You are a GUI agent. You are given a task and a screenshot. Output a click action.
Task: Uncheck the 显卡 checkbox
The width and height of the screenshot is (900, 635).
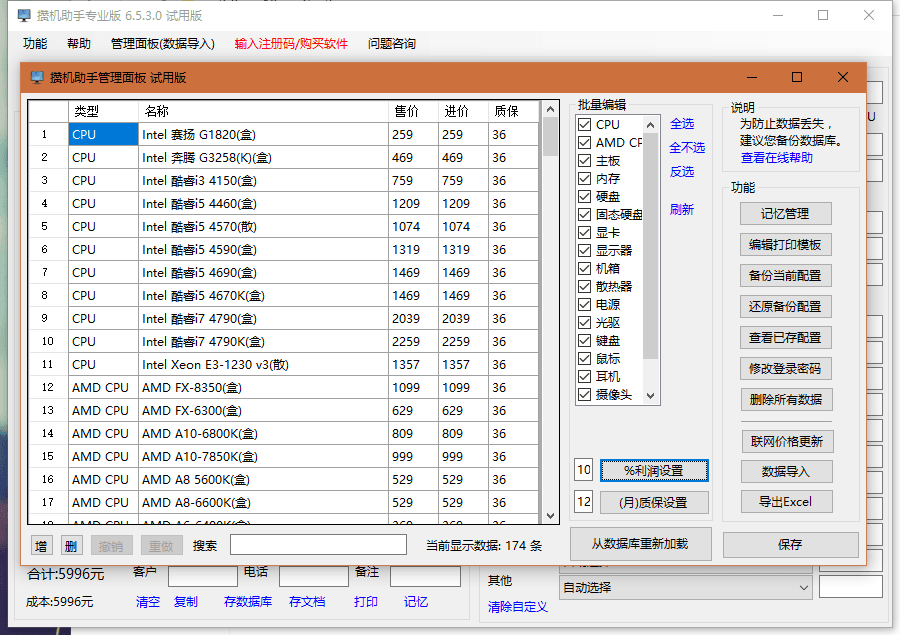pos(584,233)
